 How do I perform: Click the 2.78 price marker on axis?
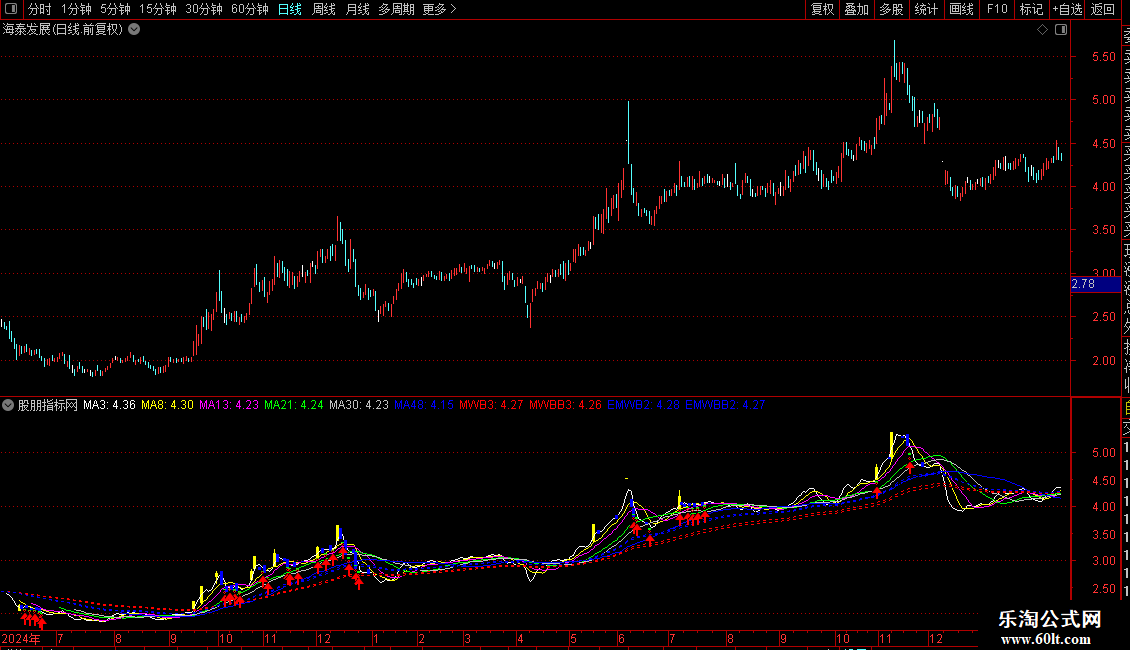coord(1096,284)
